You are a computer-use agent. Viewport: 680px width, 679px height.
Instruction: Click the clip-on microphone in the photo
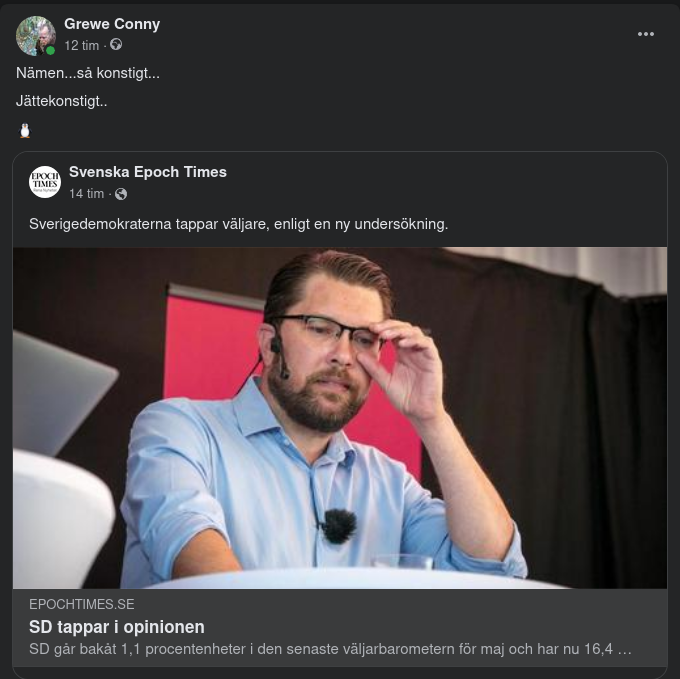coord(339,524)
